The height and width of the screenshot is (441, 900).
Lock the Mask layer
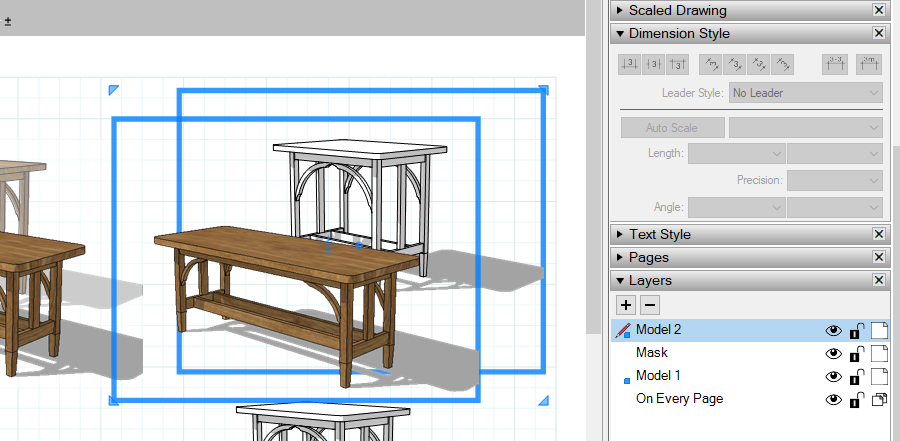click(857, 354)
